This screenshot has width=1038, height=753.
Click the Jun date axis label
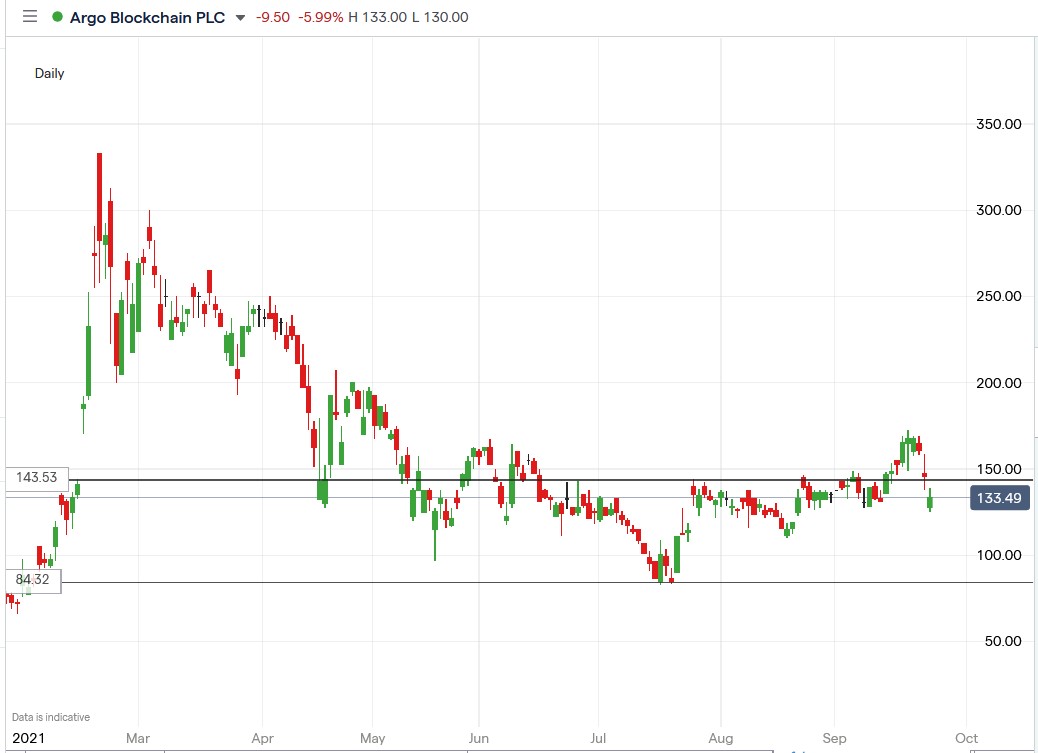pos(479,738)
